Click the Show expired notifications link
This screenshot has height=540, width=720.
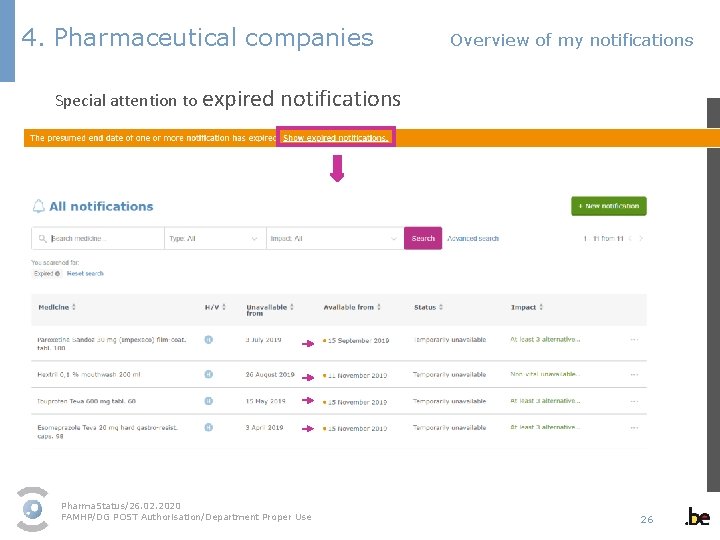(336, 138)
